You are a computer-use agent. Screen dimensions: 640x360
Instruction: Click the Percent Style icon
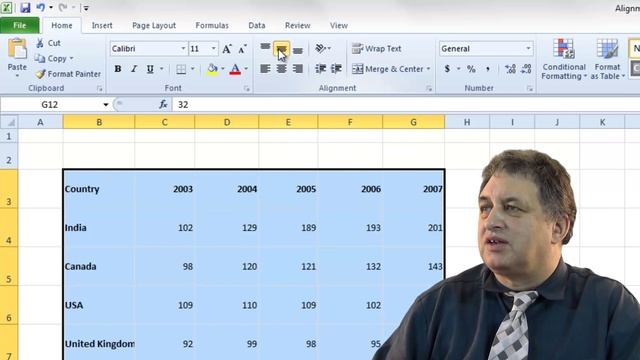point(471,69)
